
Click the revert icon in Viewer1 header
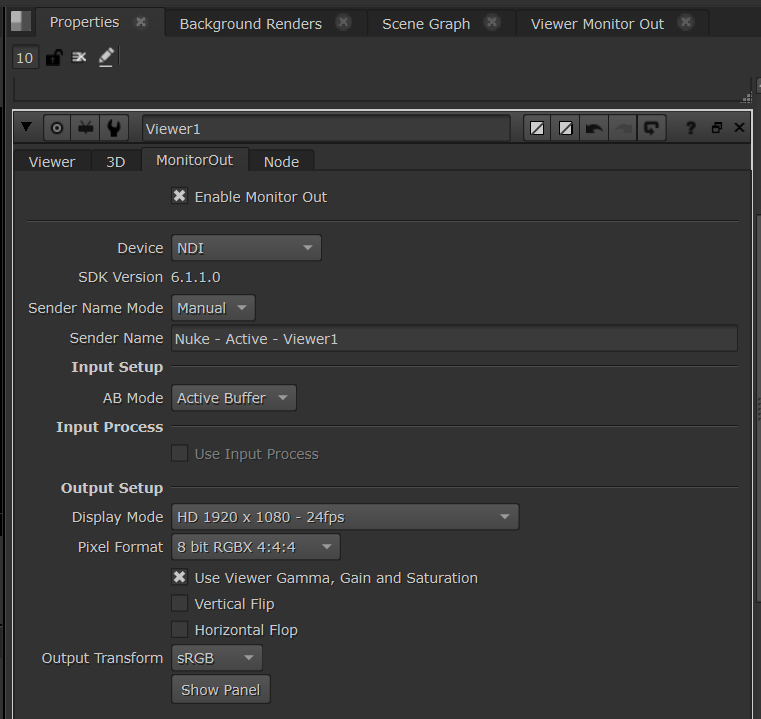(x=652, y=128)
